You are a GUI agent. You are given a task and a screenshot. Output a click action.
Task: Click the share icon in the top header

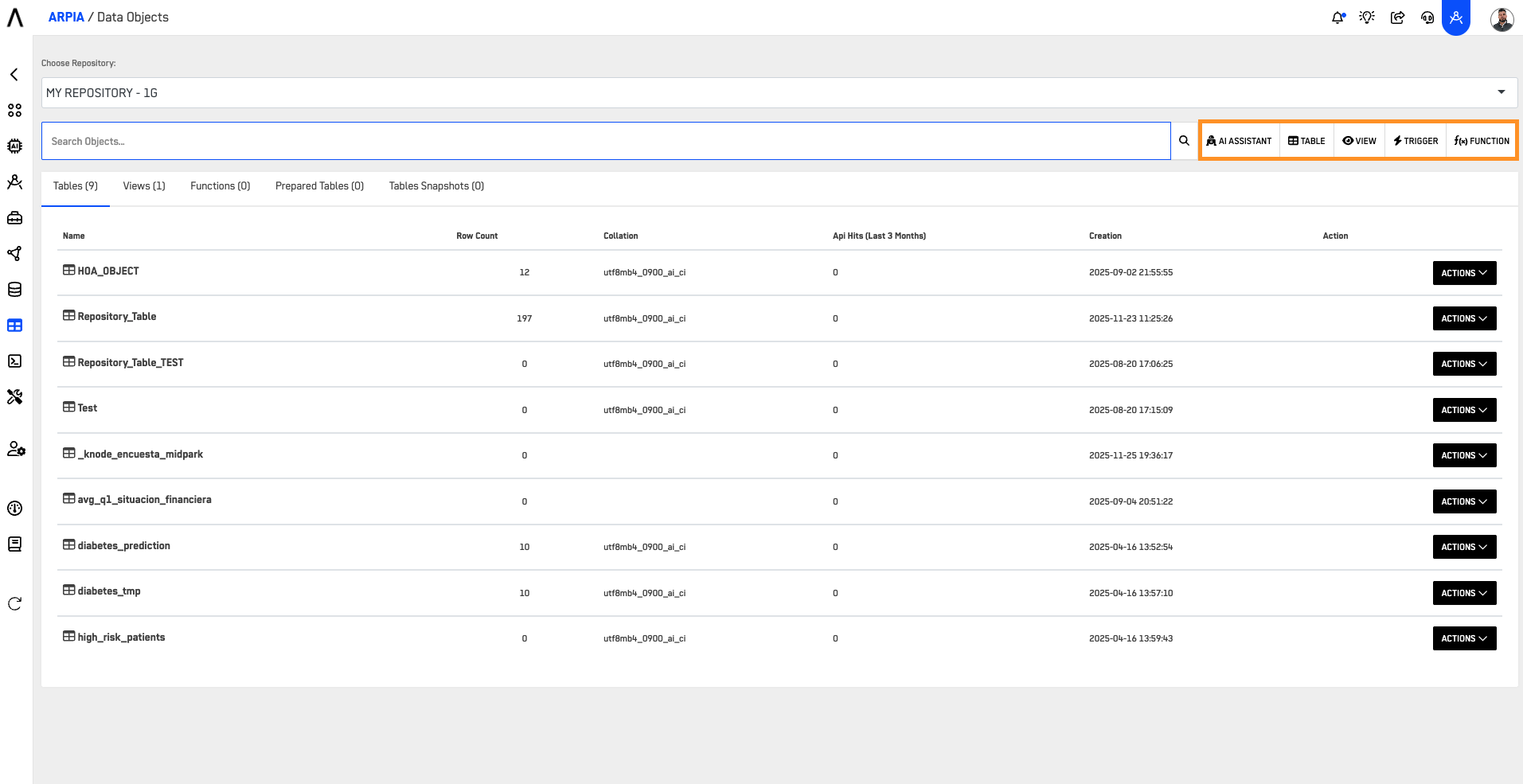pos(1397,17)
